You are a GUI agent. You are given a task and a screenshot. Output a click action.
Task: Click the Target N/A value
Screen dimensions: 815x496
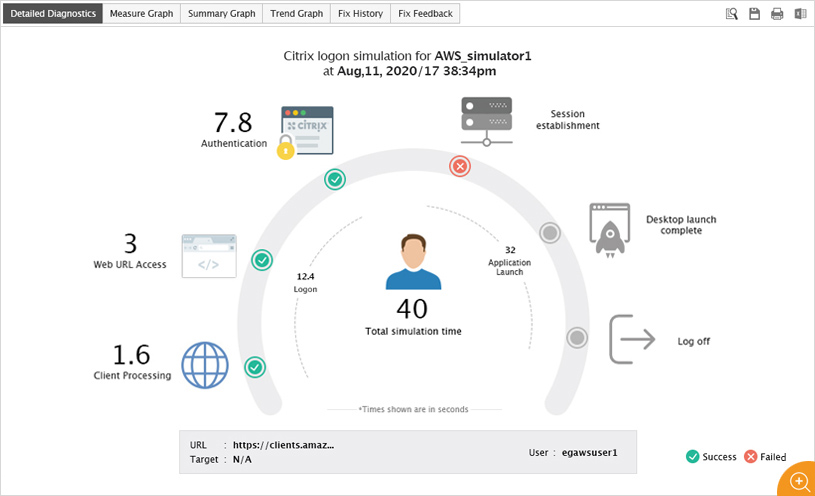coord(242,460)
